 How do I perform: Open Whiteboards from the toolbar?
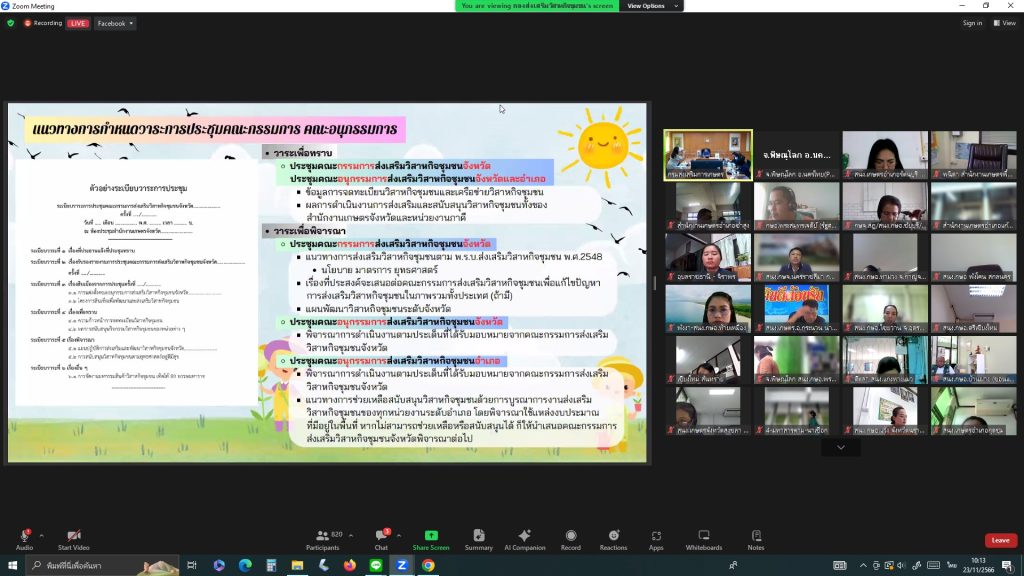[703, 538]
